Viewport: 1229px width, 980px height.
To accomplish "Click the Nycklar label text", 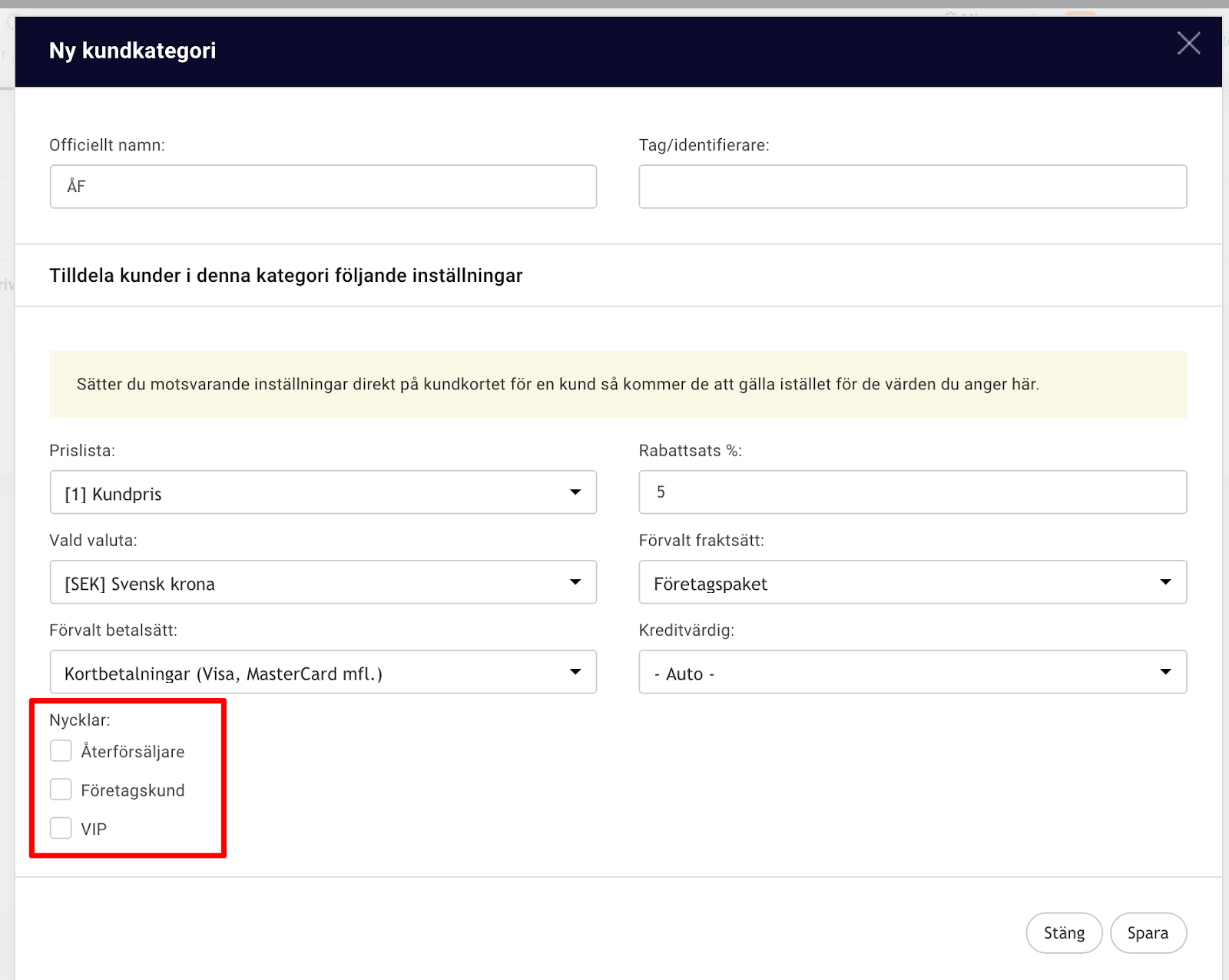I will pyautogui.click(x=80, y=720).
